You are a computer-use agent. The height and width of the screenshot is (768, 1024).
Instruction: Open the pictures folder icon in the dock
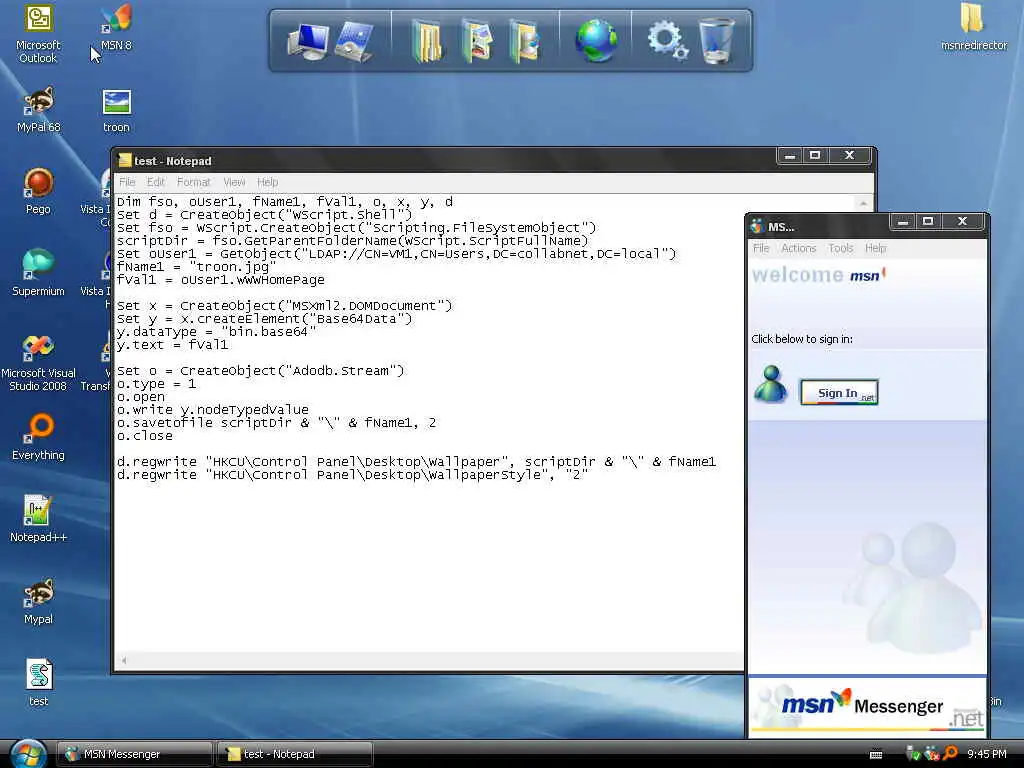pyautogui.click(x=477, y=41)
